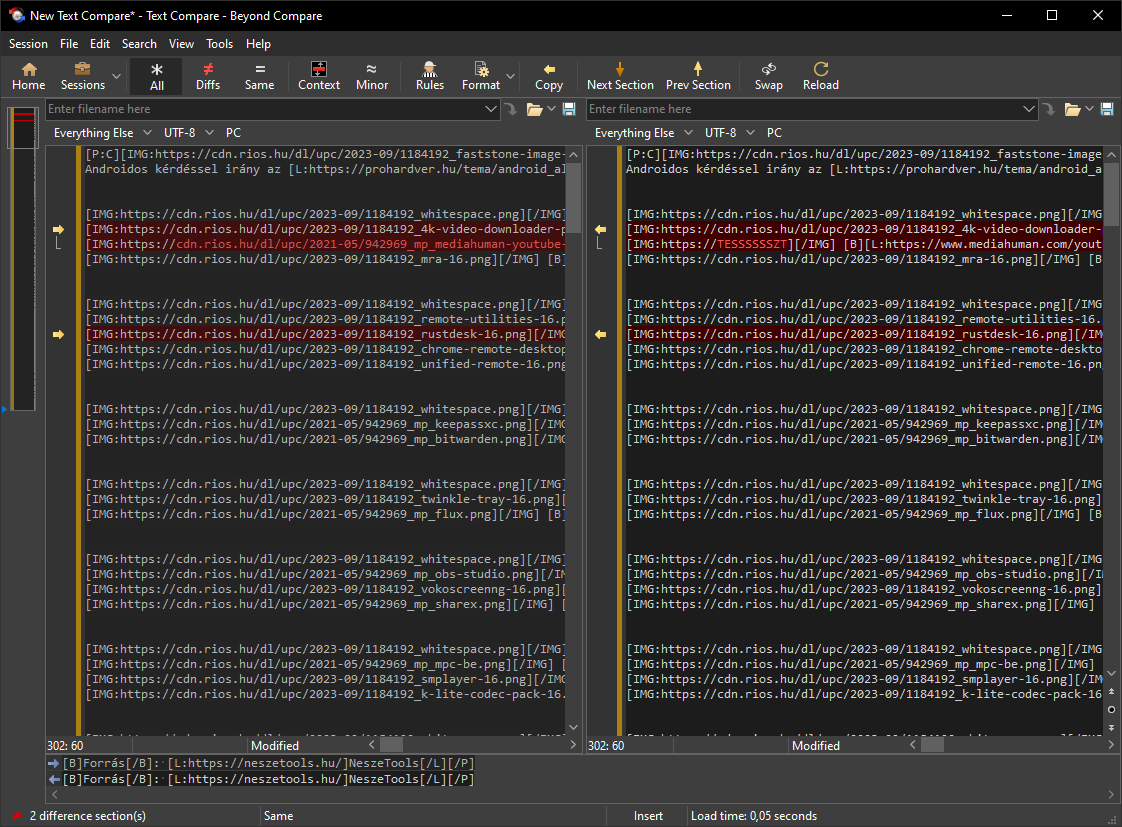Click the Copy toolbar button
This screenshot has width=1122, height=827.
tap(549, 77)
